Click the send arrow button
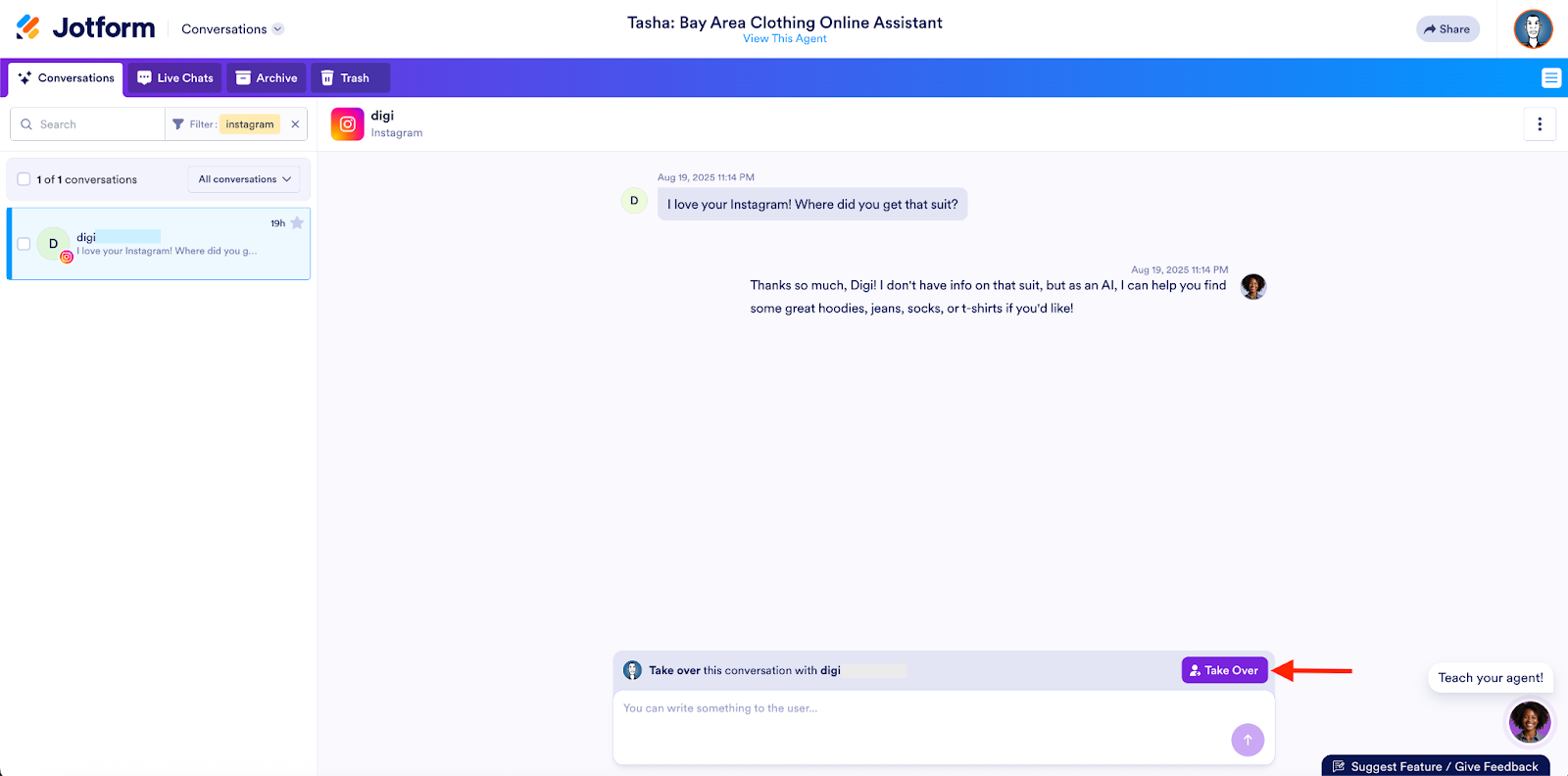Image resolution: width=1568 pixels, height=776 pixels. [1248, 740]
